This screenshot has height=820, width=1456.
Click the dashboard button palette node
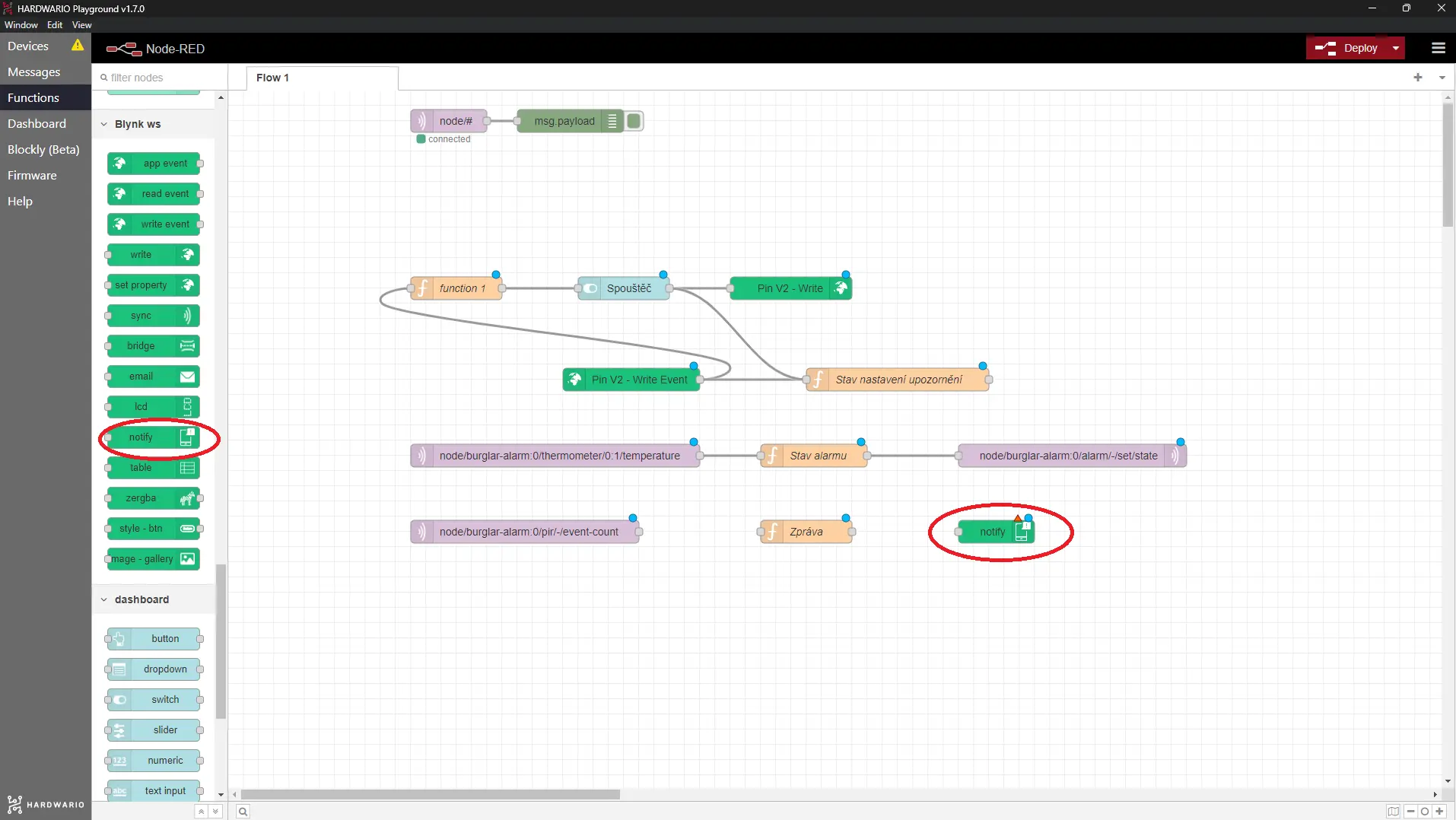pos(154,639)
